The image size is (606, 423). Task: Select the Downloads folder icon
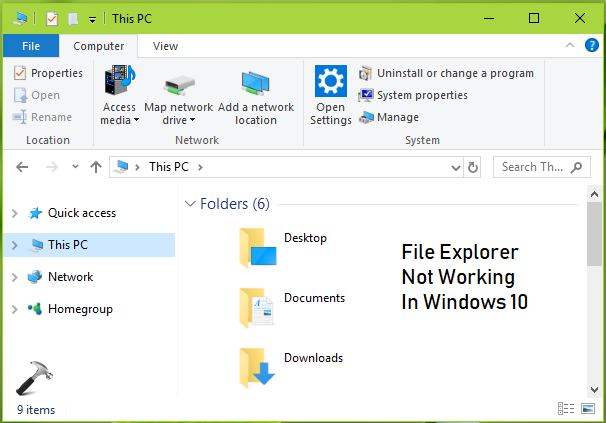(x=257, y=368)
